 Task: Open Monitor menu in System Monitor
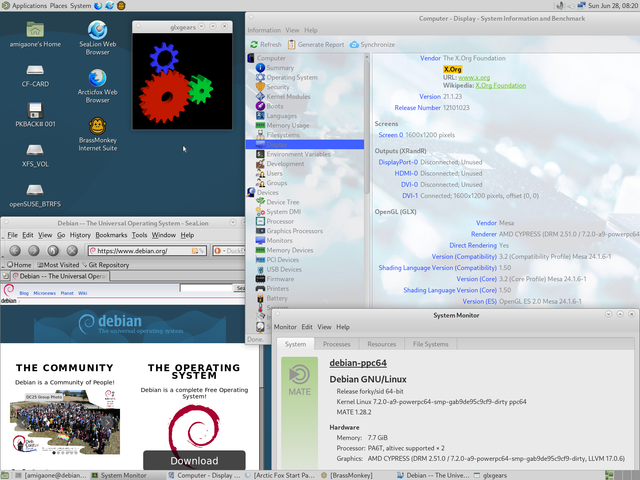tap(285, 327)
